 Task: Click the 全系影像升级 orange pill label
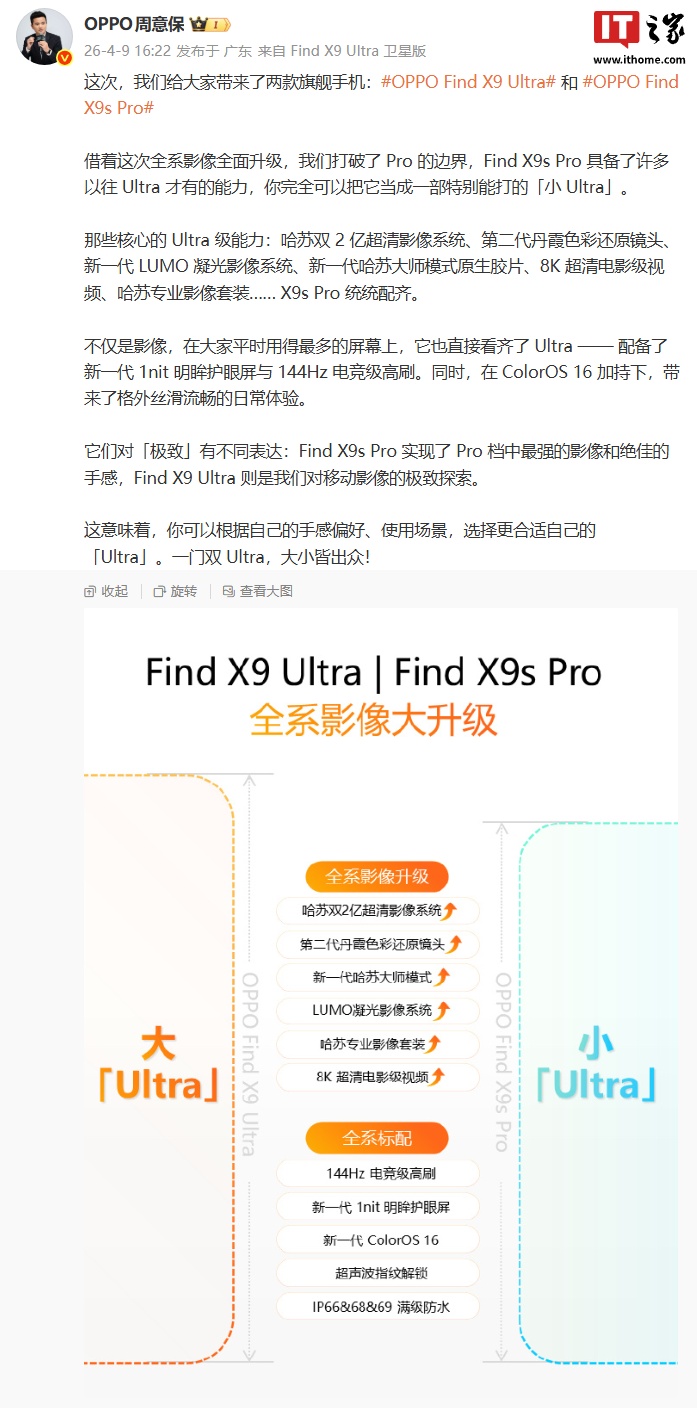click(x=377, y=877)
